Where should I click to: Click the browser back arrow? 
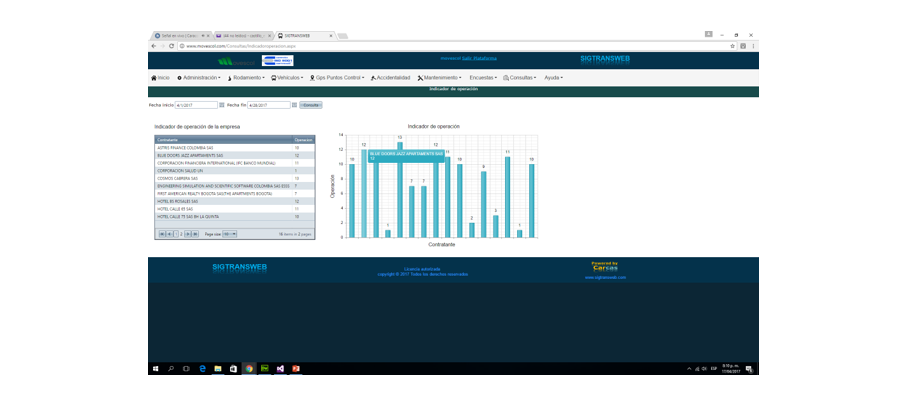click(x=153, y=46)
